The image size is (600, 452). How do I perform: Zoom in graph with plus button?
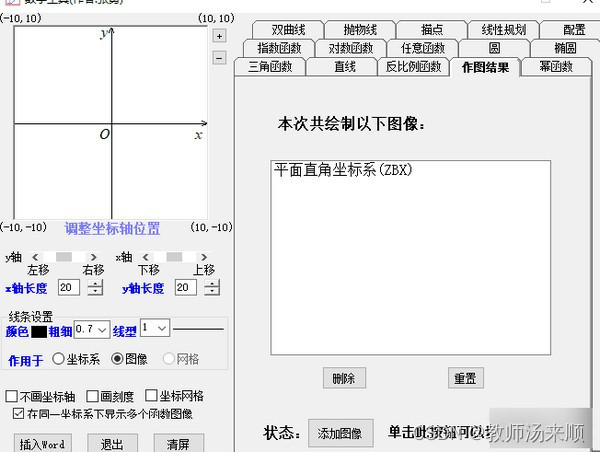[x=219, y=36]
